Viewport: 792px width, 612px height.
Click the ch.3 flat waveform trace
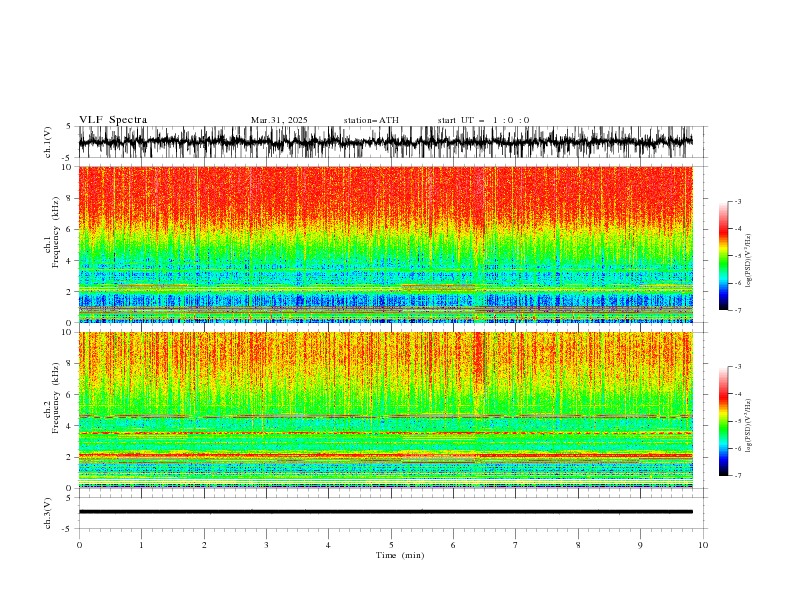[385, 512]
